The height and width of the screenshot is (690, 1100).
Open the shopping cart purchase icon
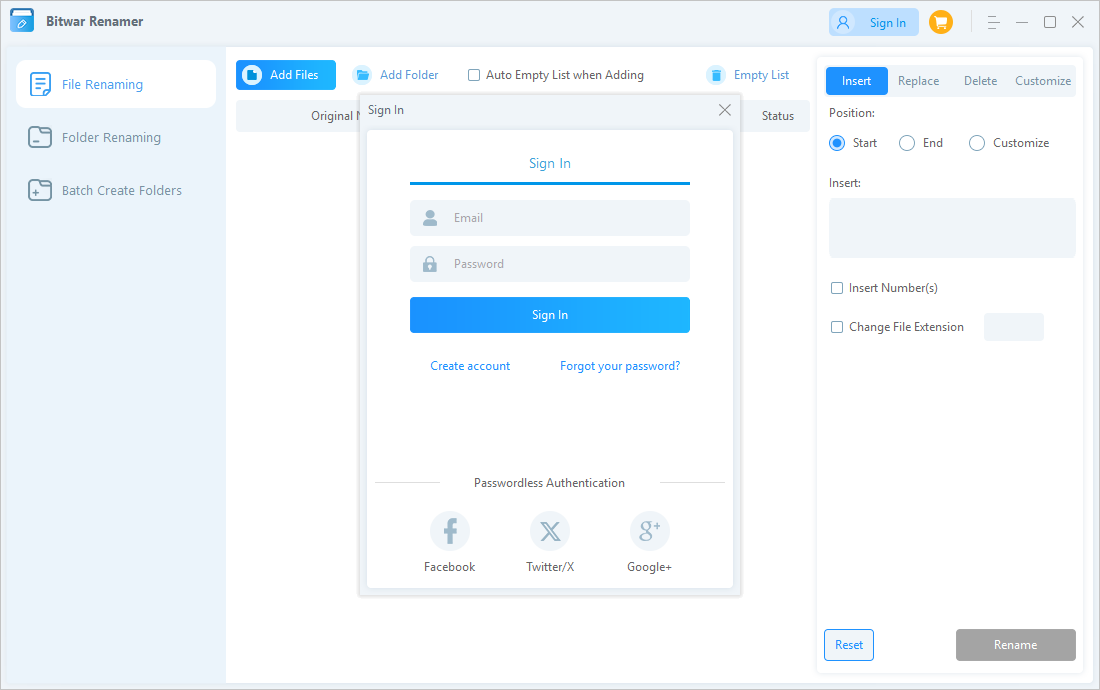tap(941, 22)
